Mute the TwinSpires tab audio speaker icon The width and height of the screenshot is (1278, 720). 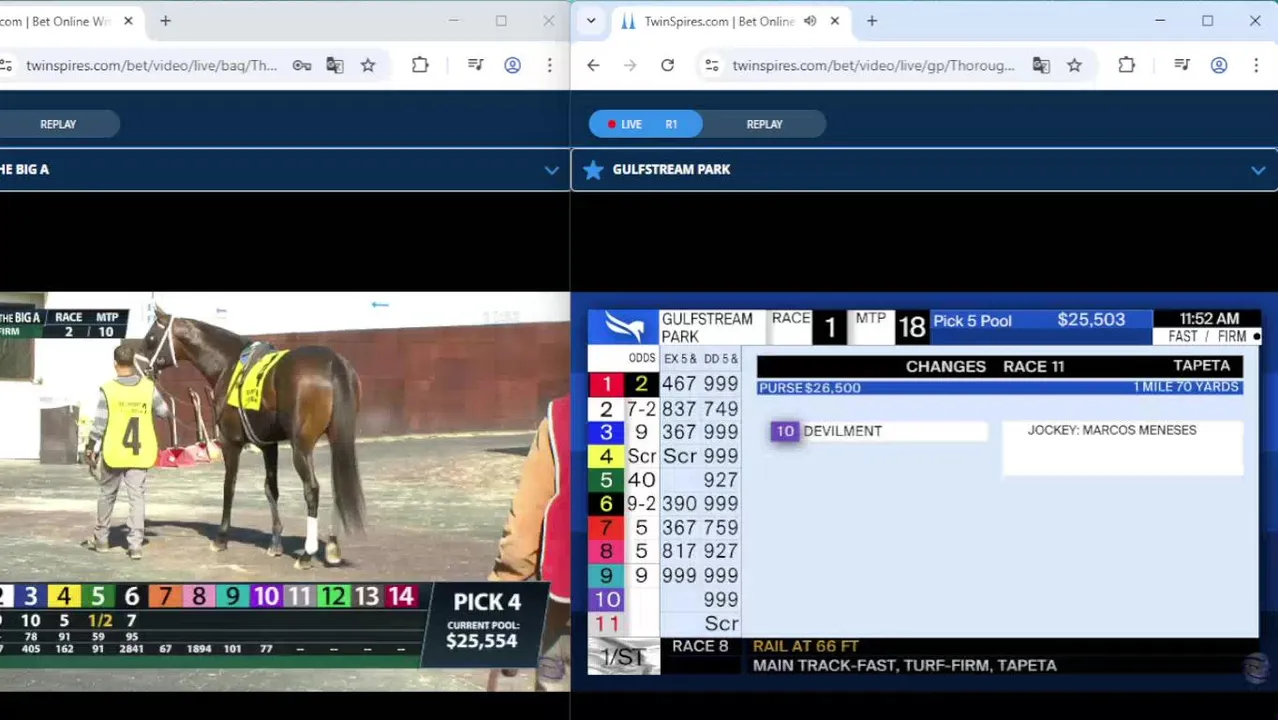click(x=810, y=21)
